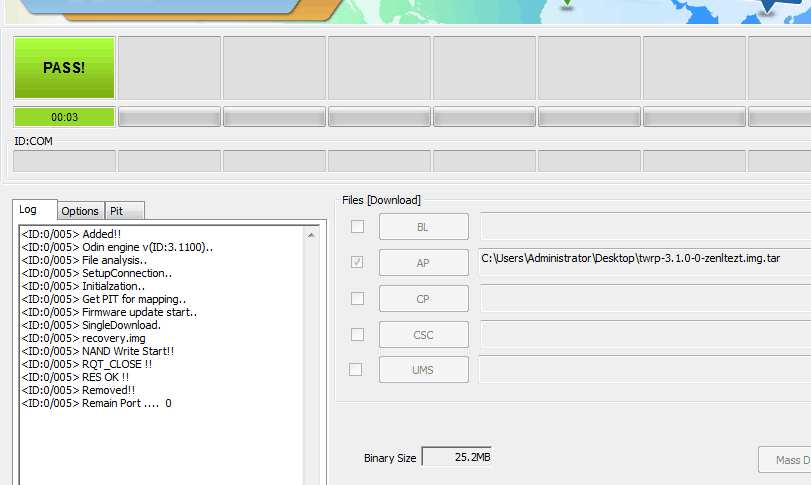Click the UMS button
The width and height of the screenshot is (811, 485).
424,370
